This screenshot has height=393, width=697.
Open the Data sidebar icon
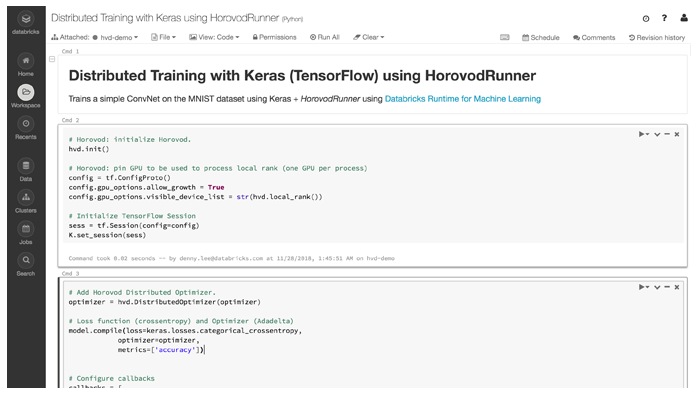click(x=26, y=166)
